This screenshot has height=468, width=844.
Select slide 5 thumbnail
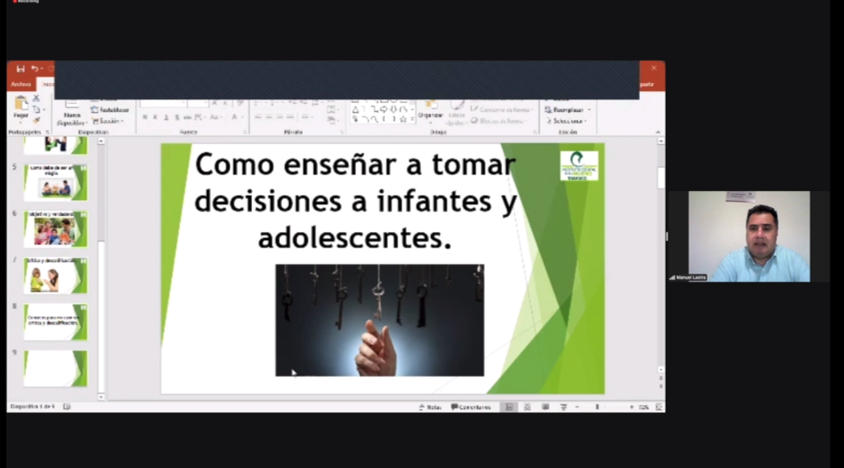55,183
